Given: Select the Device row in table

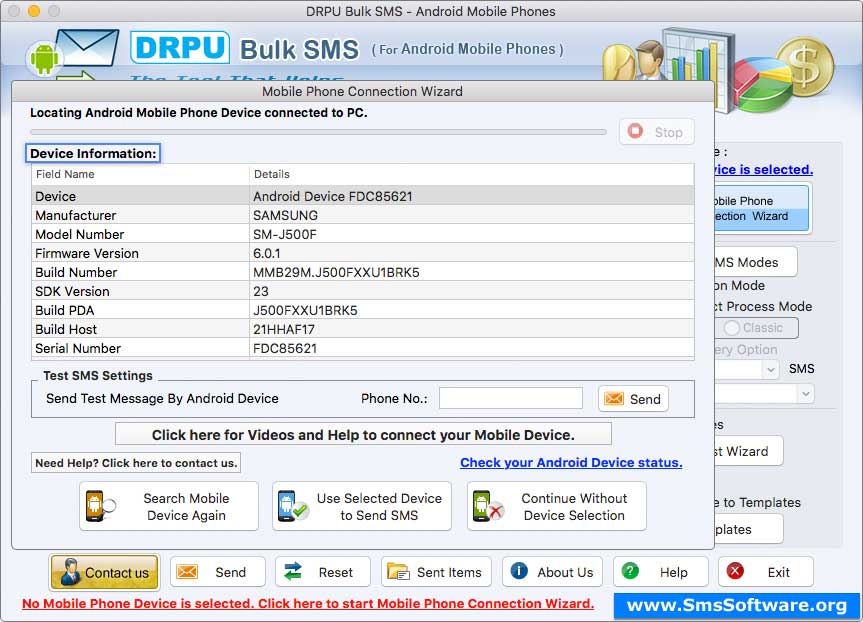Looking at the screenshot, I should click(x=363, y=196).
